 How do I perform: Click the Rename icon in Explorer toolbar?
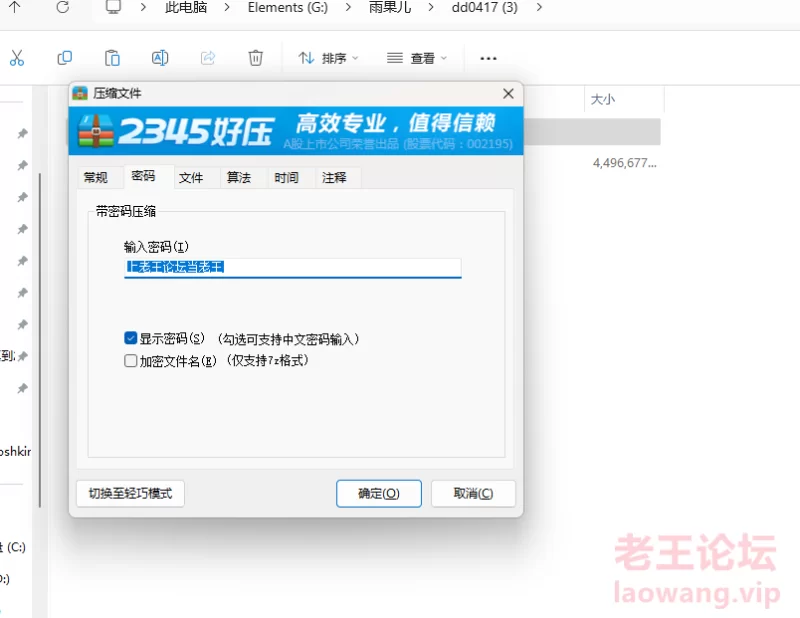pos(160,58)
